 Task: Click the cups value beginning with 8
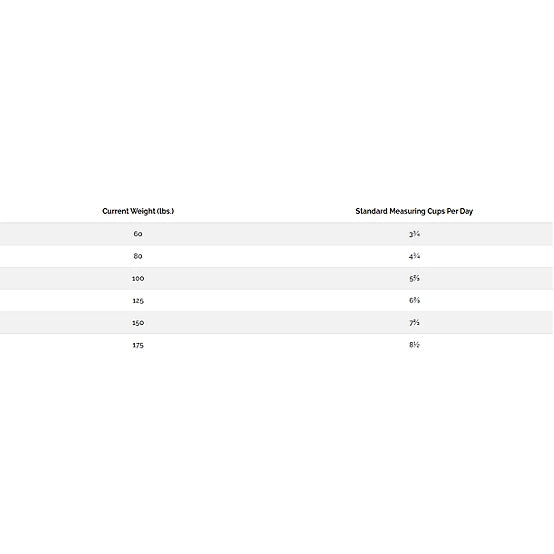pyautogui.click(x=414, y=344)
